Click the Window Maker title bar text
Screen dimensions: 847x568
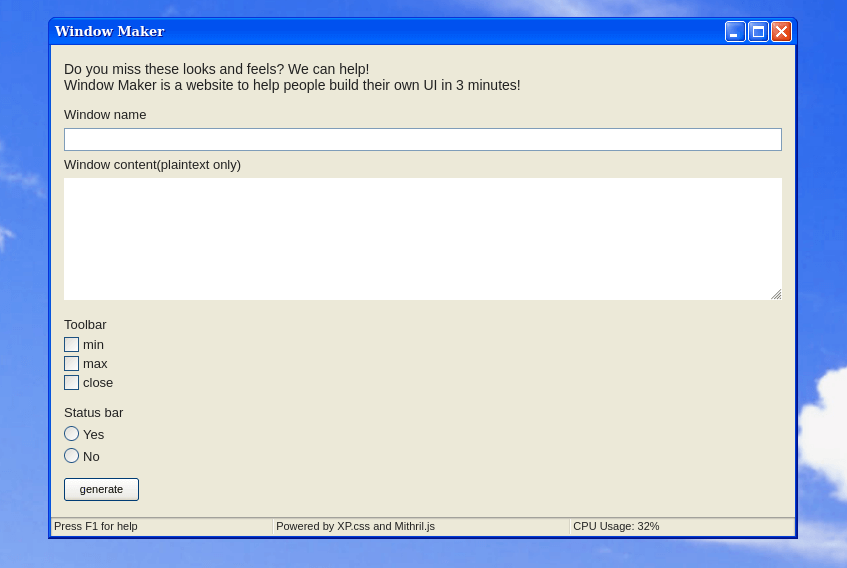(x=110, y=31)
